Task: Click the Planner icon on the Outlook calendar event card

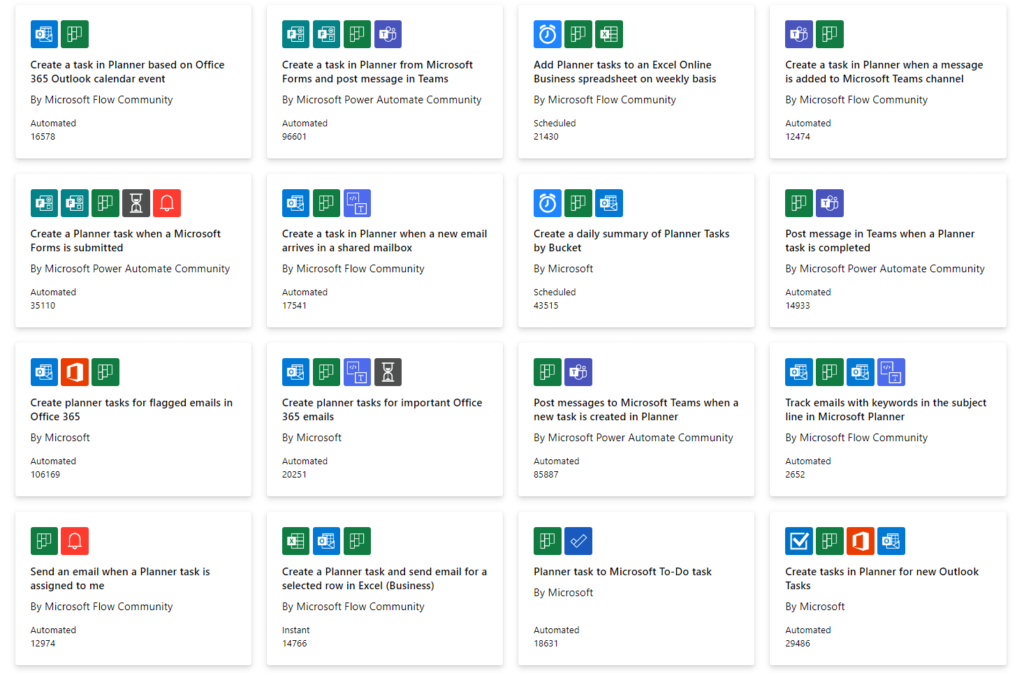Action: pyautogui.click(x=74, y=34)
